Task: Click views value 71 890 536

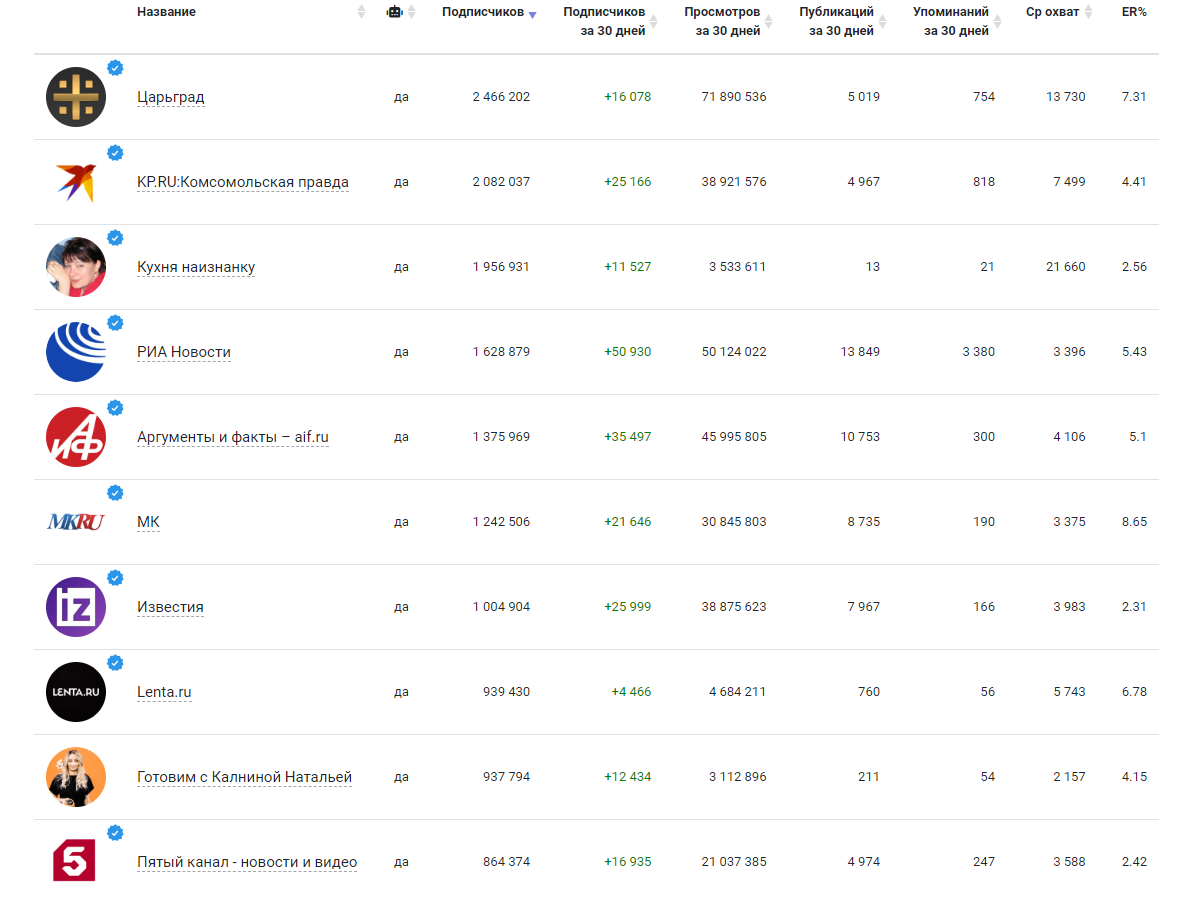Action: tap(733, 97)
